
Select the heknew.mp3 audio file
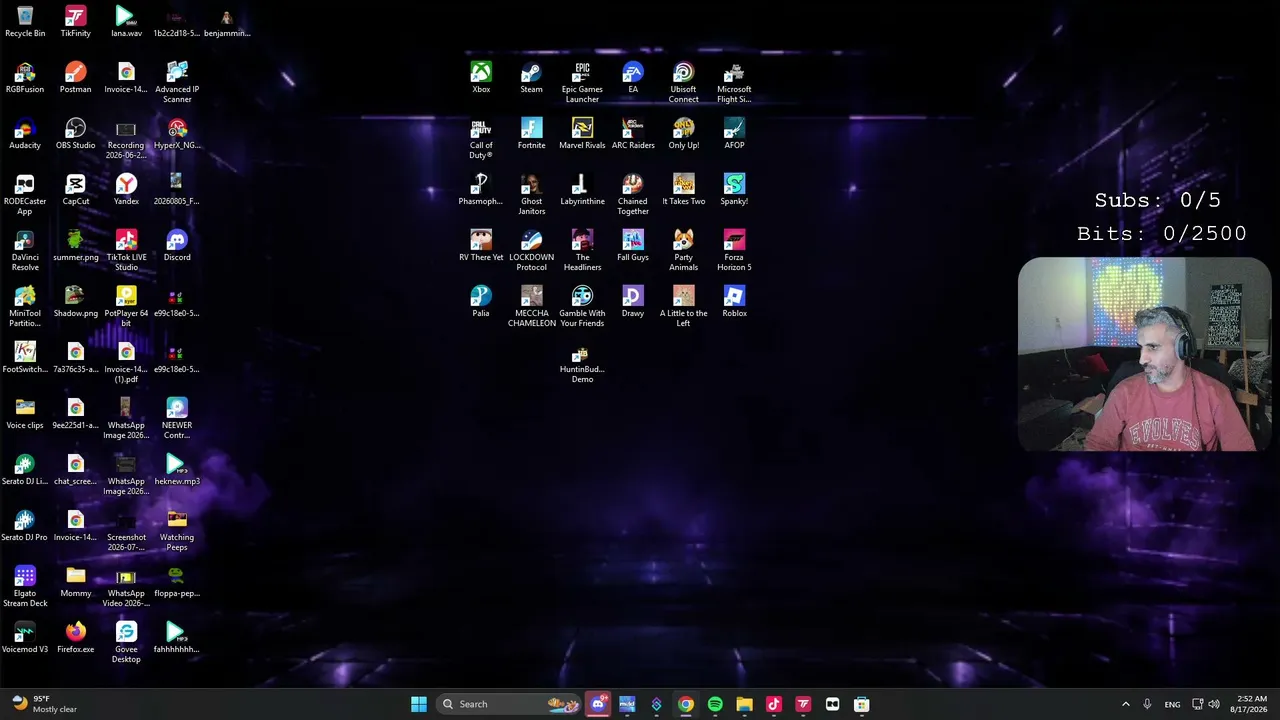tap(177, 469)
